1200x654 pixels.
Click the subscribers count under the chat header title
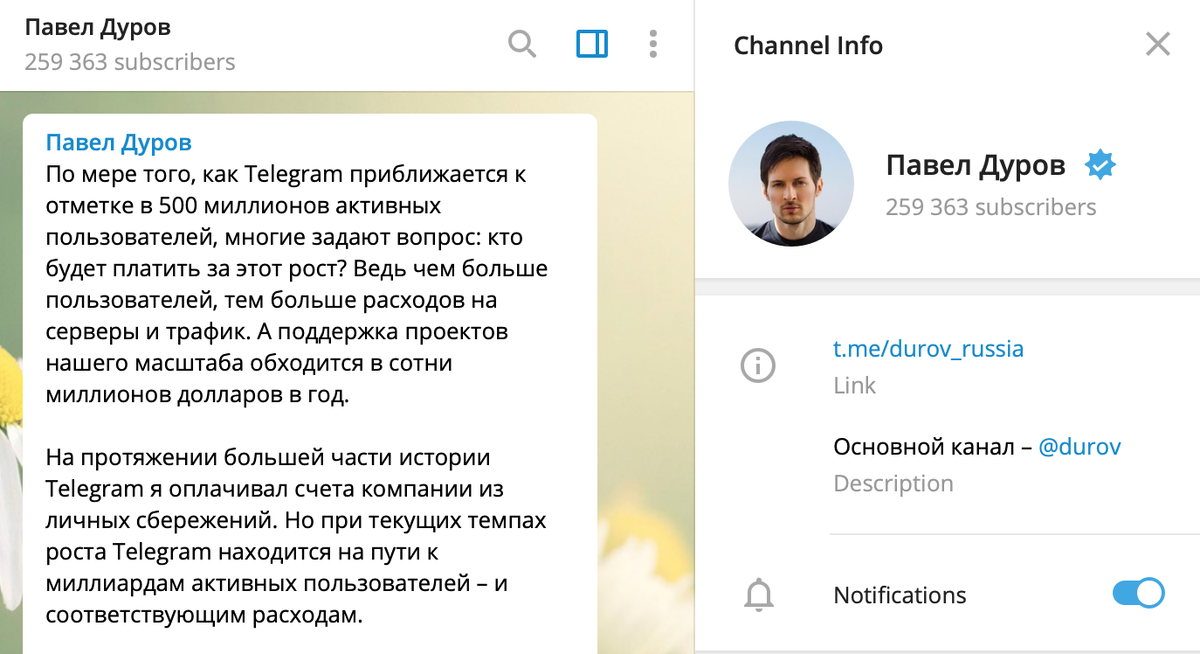click(130, 62)
